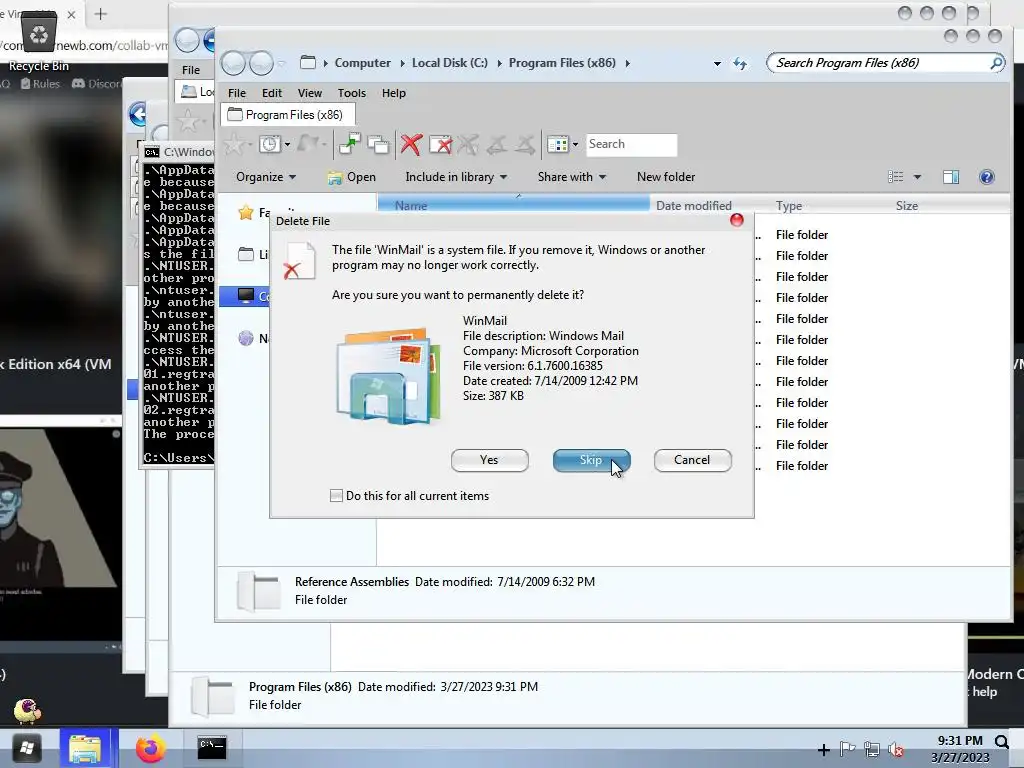Click the clock history dropdown arrow
1024x768 pixels.
pyautogui.click(x=287, y=144)
